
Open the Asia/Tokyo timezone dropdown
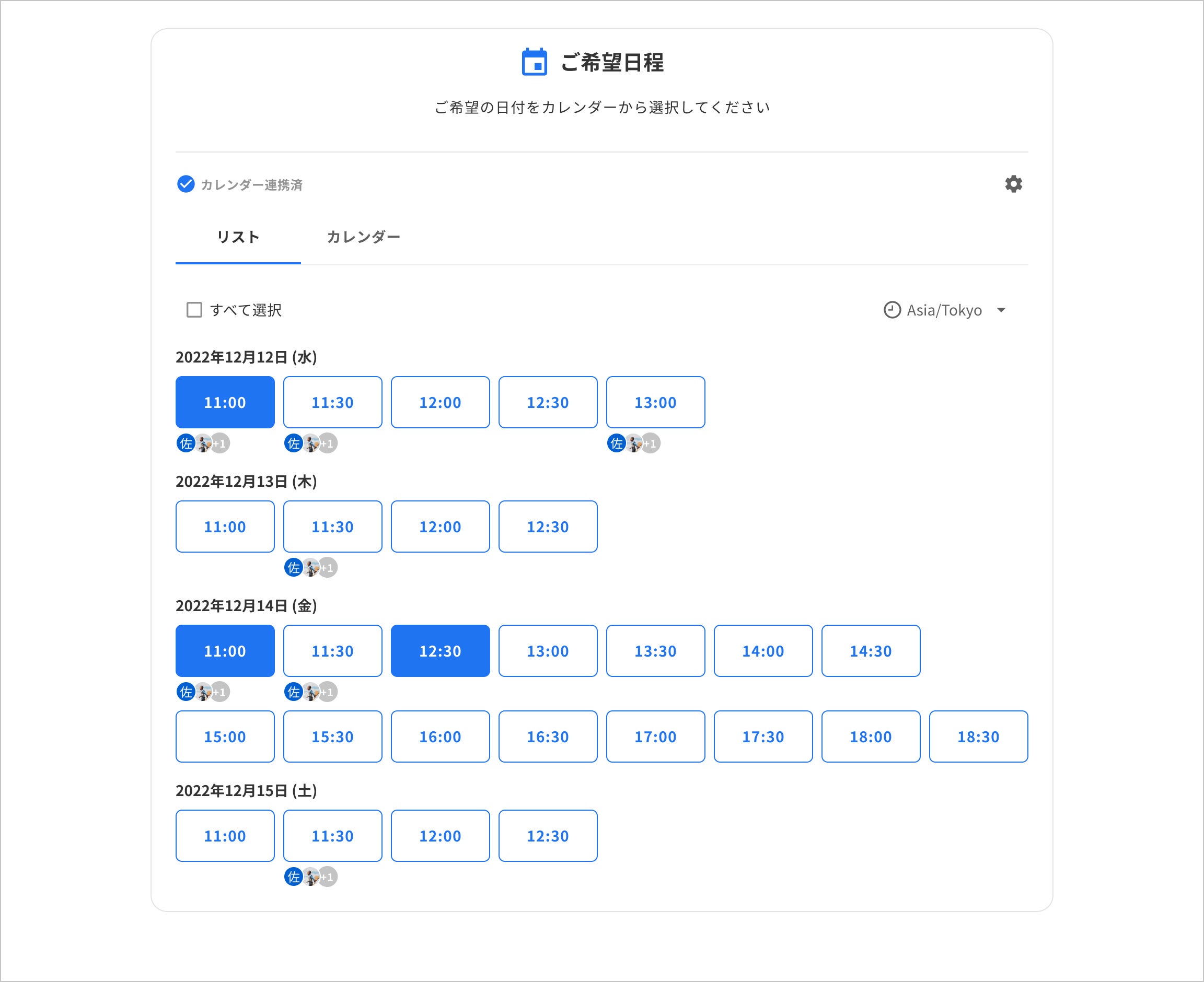tap(944, 310)
